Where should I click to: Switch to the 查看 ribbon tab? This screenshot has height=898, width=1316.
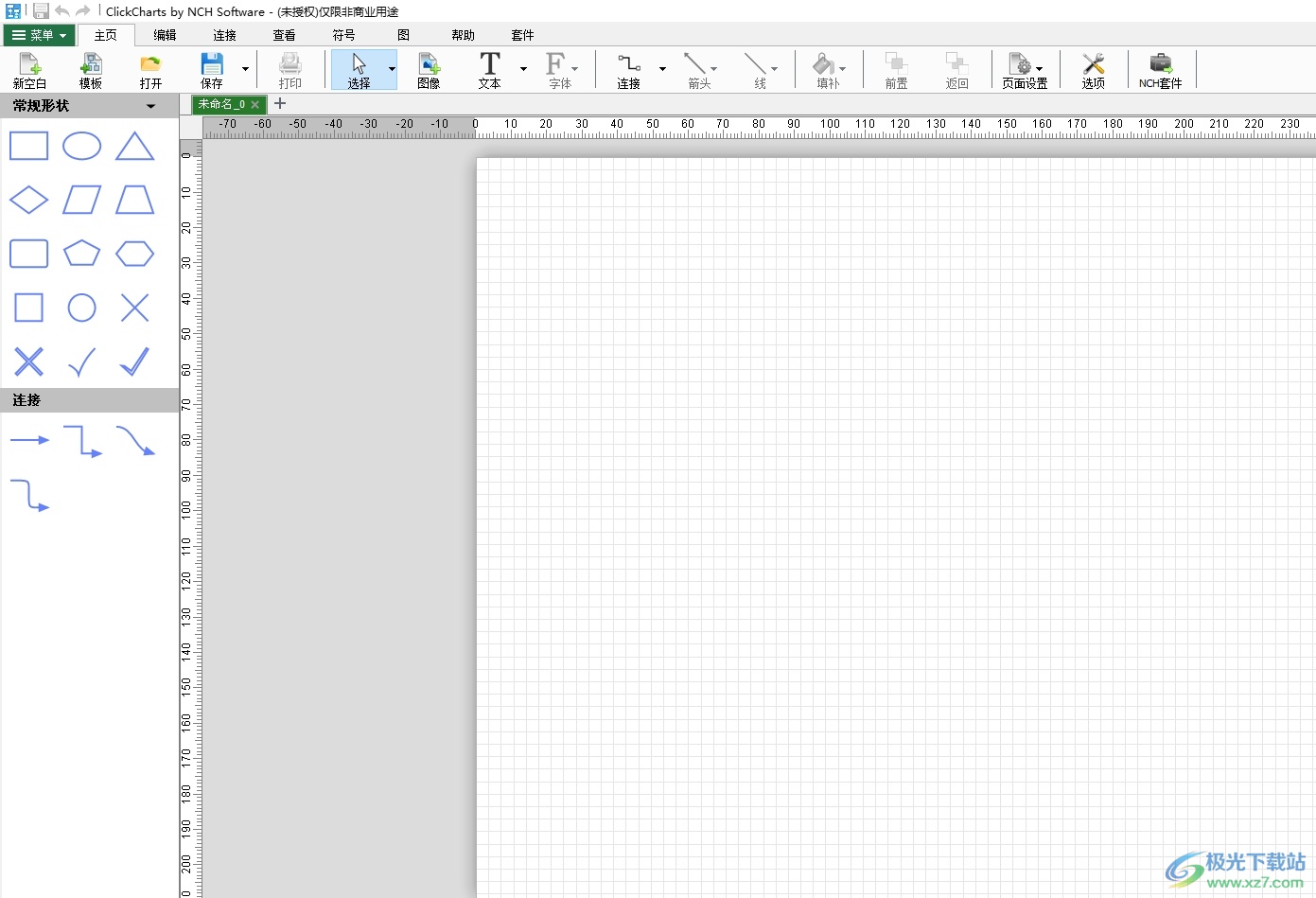tap(285, 35)
